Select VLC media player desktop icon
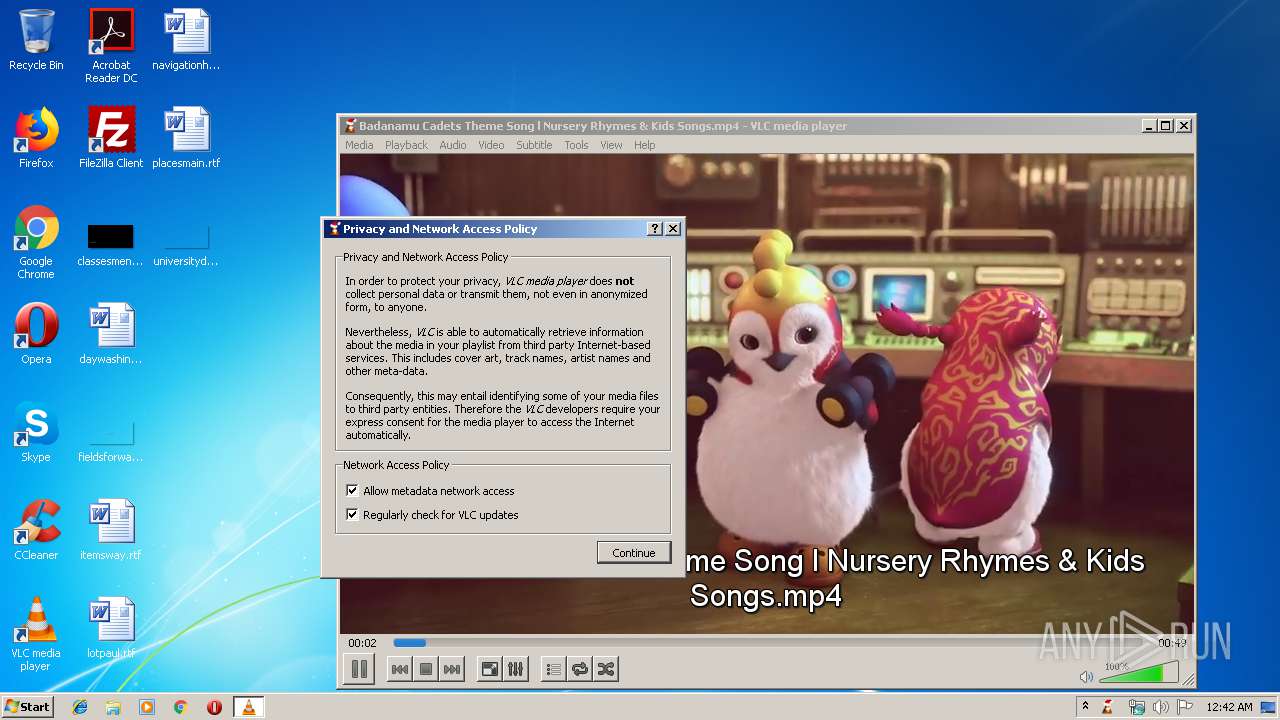This screenshot has width=1280, height=720. 36,634
